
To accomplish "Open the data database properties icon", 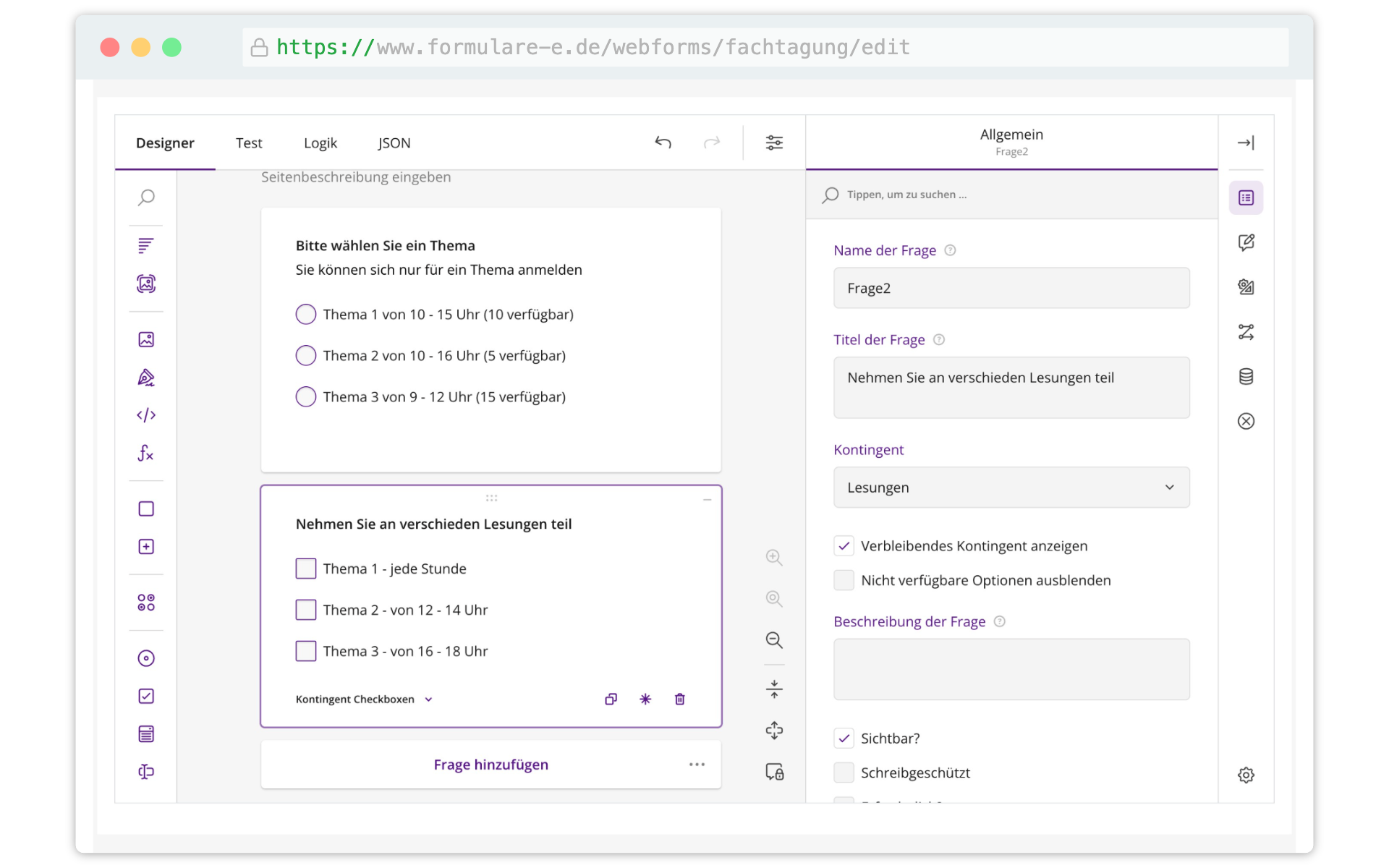I will 1246,376.
